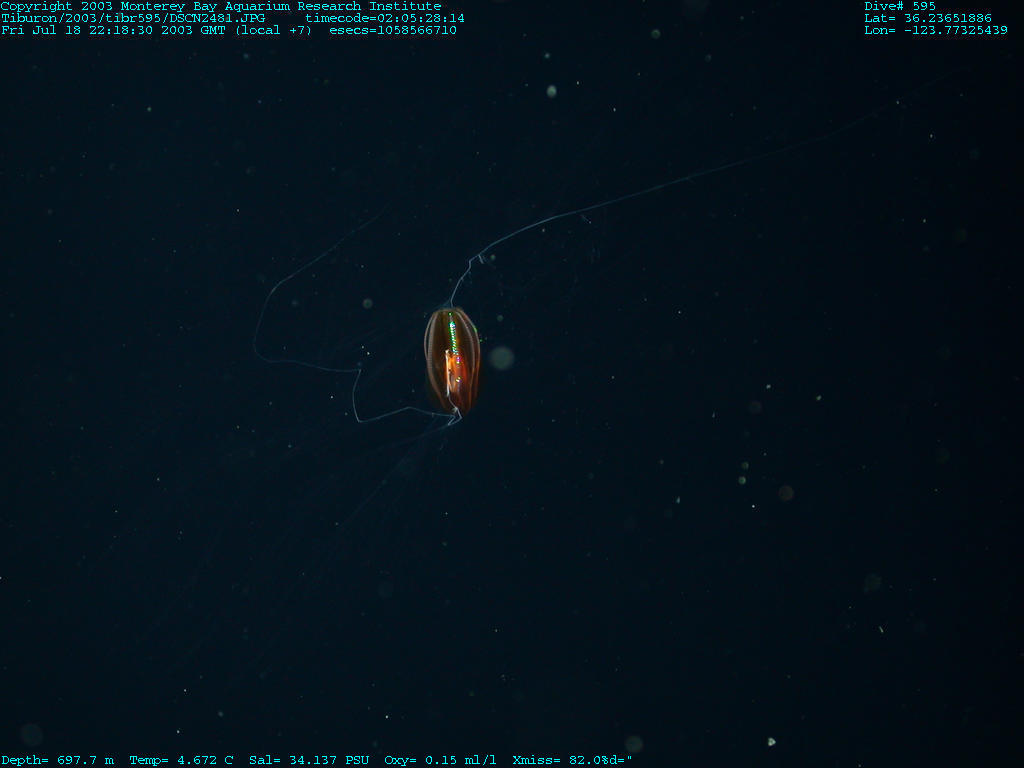This screenshot has width=1024, height=768.
Task: Click the (local +7) timezone text
Action: tap(273, 30)
